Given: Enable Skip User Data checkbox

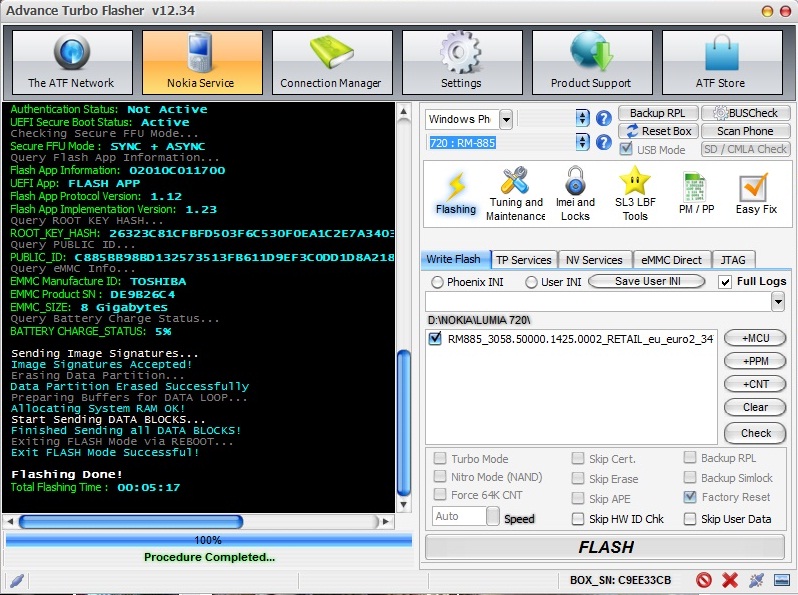Looking at the screenshot, I should tap(690, 519).
